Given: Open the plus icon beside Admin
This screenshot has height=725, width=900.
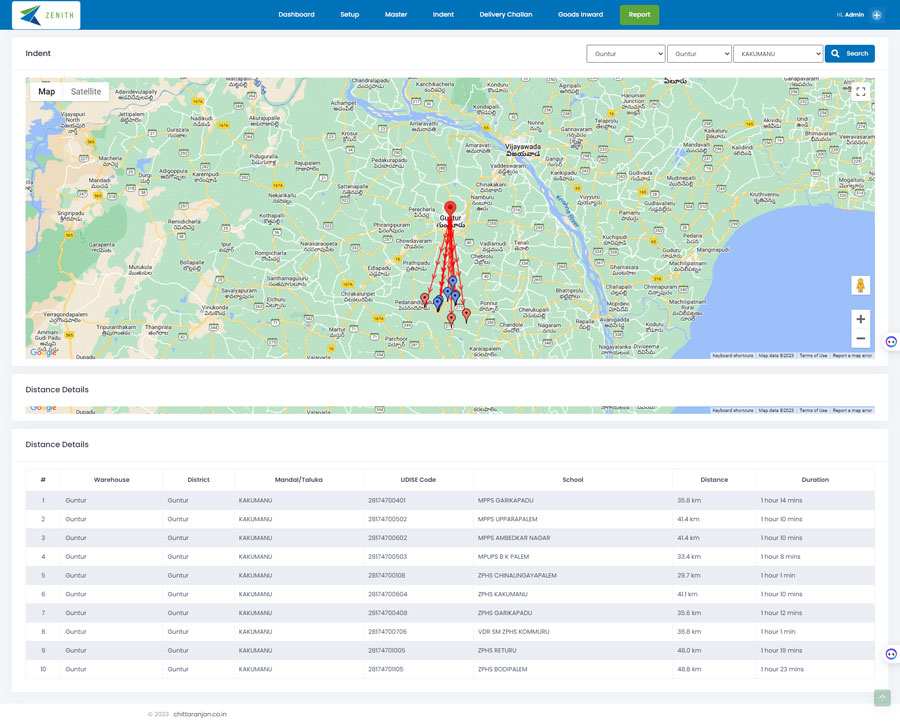Looking at the screenshot, I should click(876, 15).
